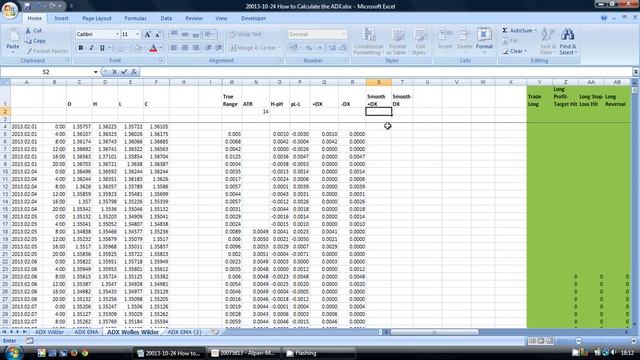The width and height of the screenshot is (640, 360).
Task: Switch to the Formulas tab
Action: pos(136,18)
